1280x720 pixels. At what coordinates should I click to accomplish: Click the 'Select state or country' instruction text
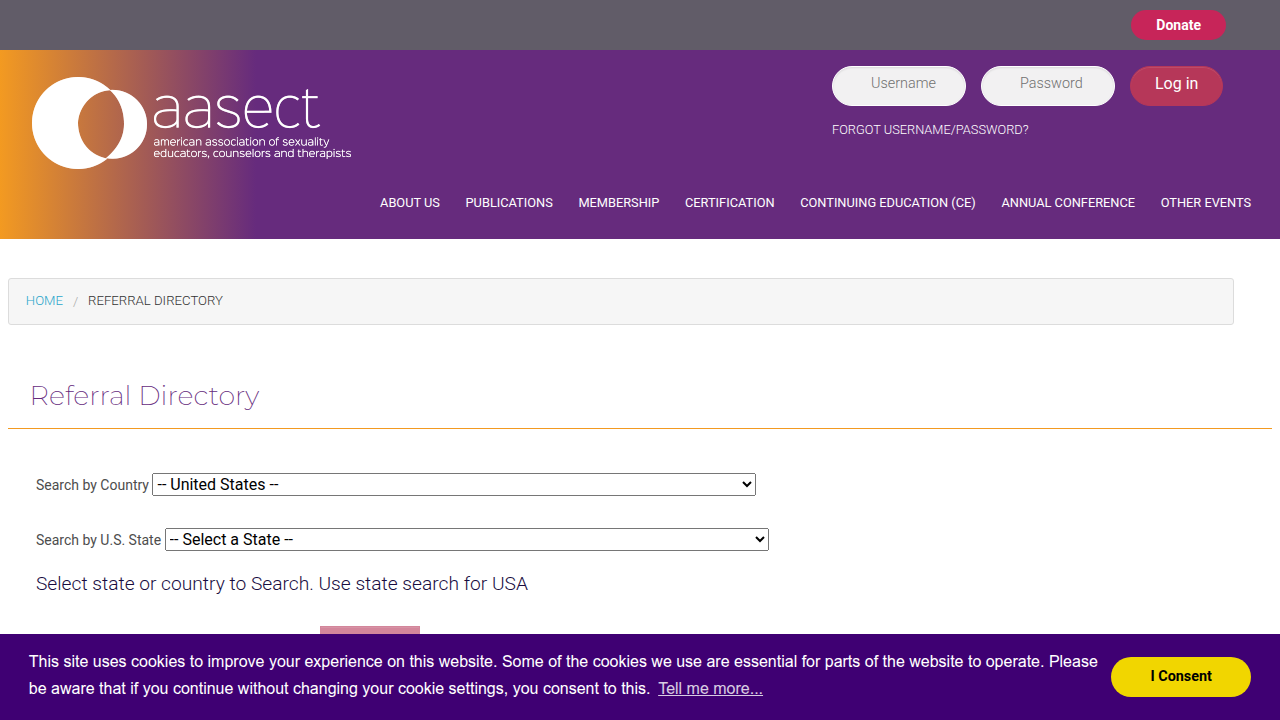(x=282, y=584)
